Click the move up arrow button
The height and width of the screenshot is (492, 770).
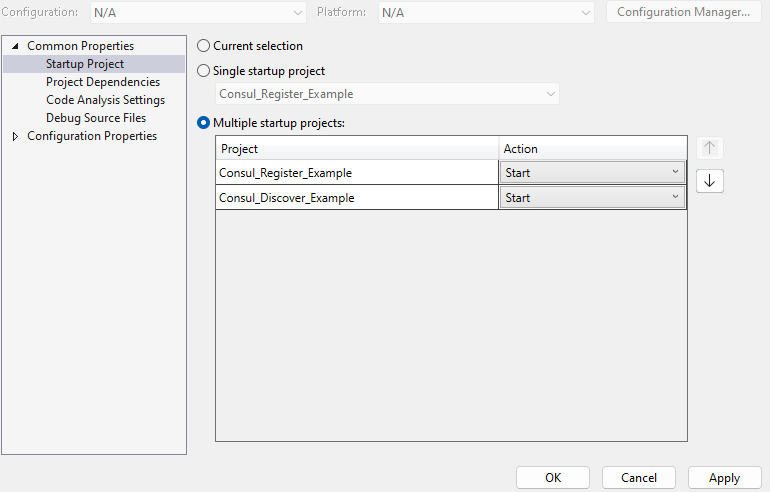click(709, 148)
